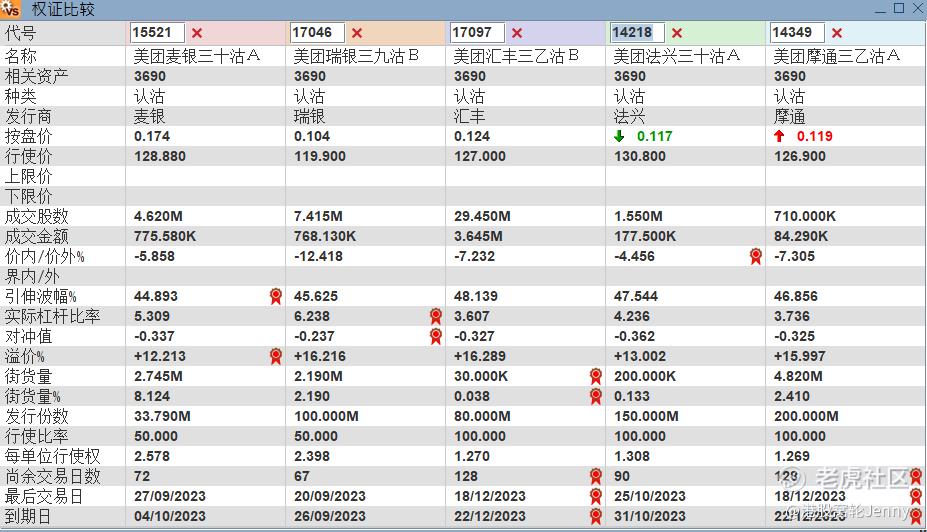Viewport: 927px width, 532px height.
Task: Select the name 美团瑞银三九沽B
Action: coord(356,56)
